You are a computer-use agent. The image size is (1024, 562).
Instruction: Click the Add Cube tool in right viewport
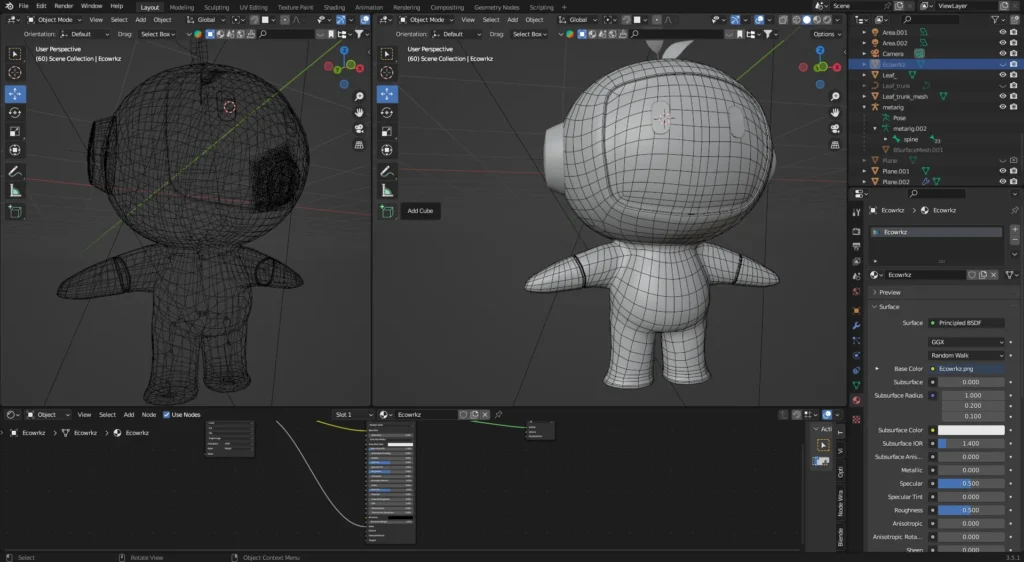coord(387,211)
